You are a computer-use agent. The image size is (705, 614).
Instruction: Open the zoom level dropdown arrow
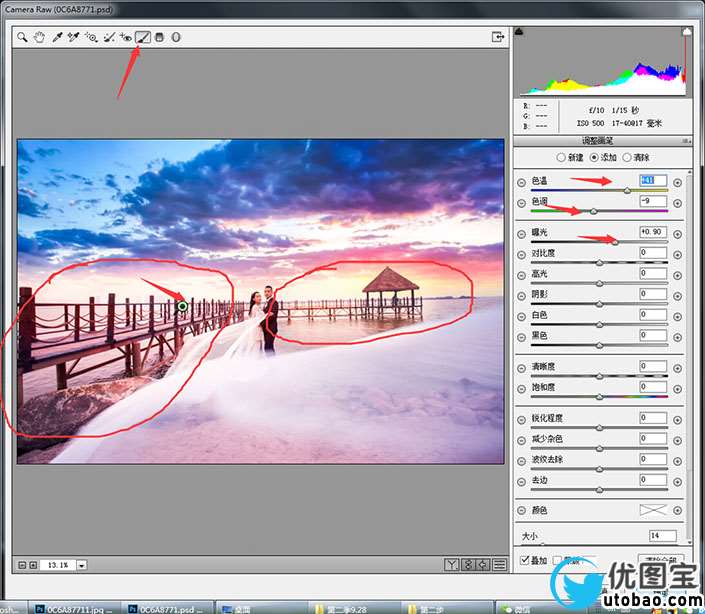tap(81, 565)
